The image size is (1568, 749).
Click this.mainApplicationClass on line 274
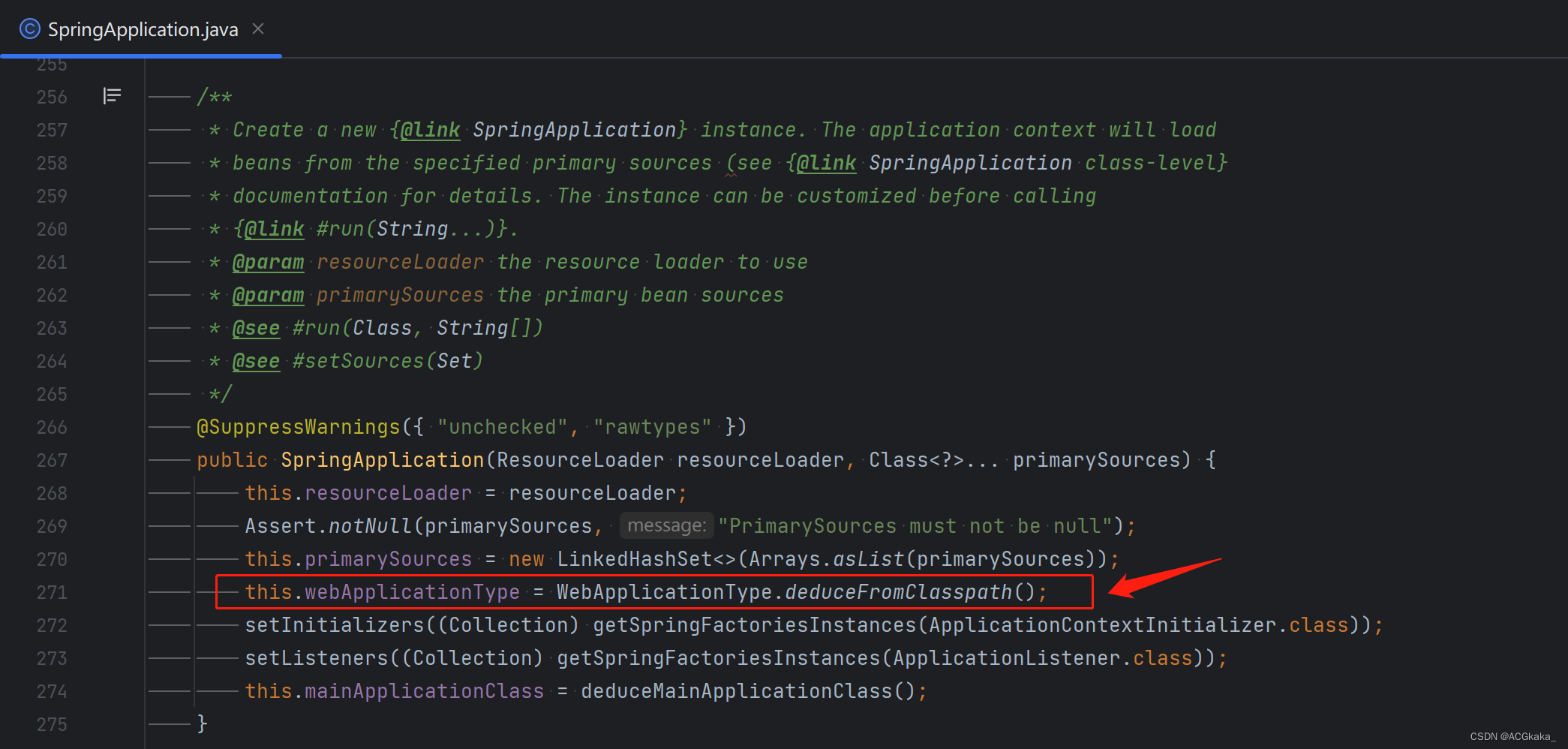tap(394, 691)
